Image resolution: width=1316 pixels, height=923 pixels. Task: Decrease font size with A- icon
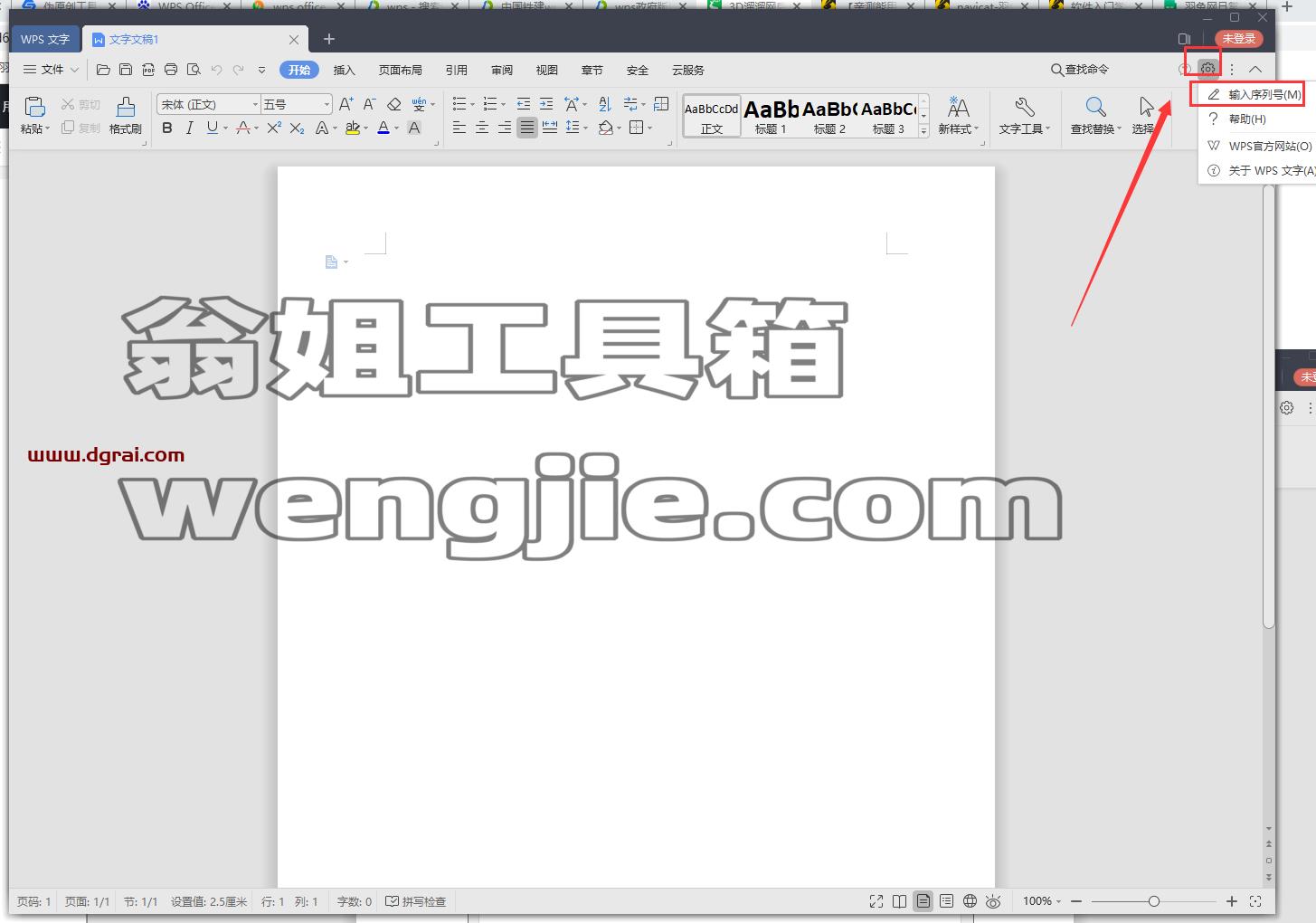[x=369, y=104]
